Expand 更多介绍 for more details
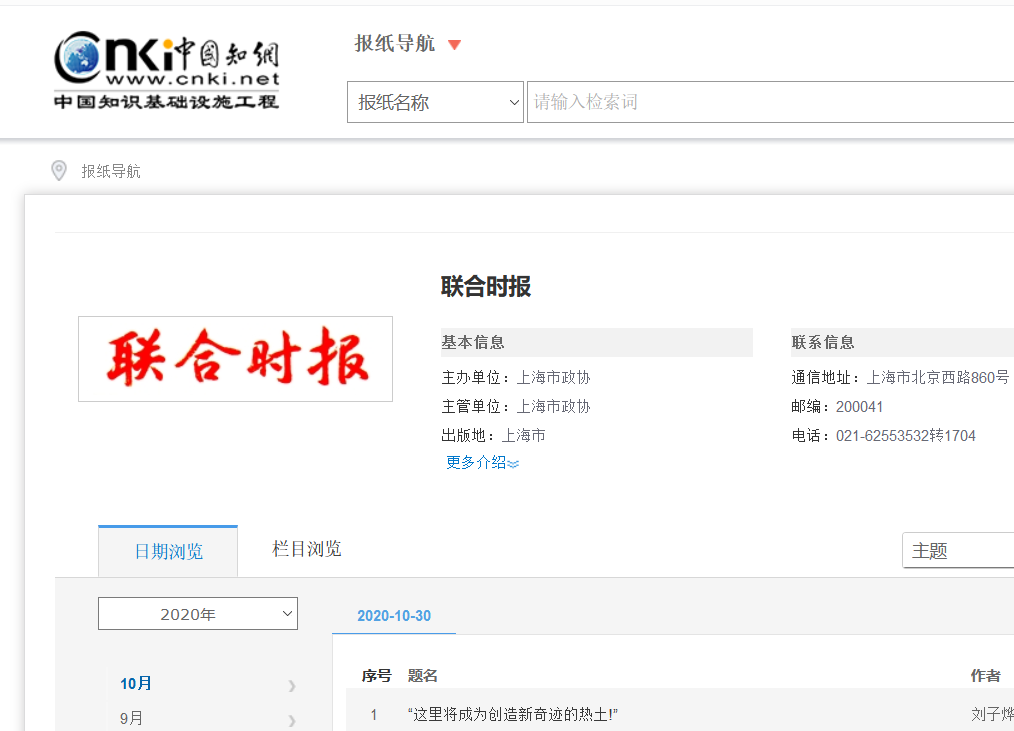 pos(476,462)
